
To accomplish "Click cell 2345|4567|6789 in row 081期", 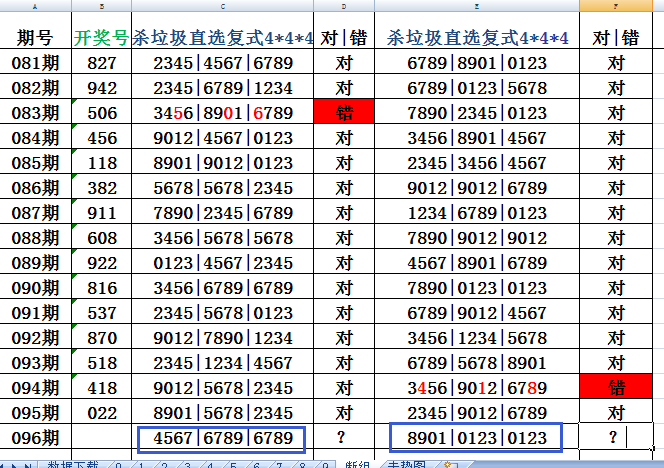I will tap(223, 63).
